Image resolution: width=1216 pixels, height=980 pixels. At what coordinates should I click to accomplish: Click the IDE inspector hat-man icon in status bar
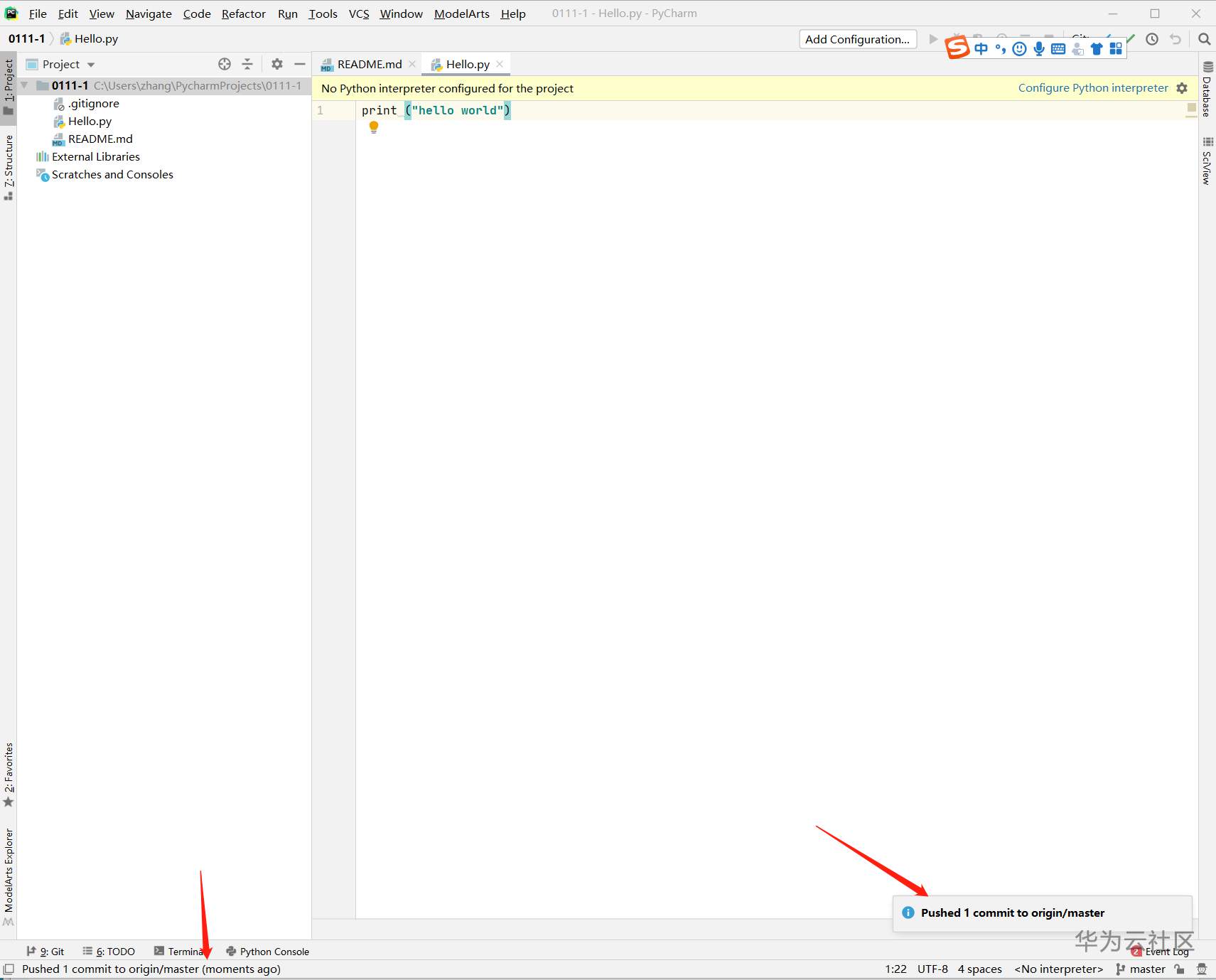pyautogui.click(x=1202, y=969)
